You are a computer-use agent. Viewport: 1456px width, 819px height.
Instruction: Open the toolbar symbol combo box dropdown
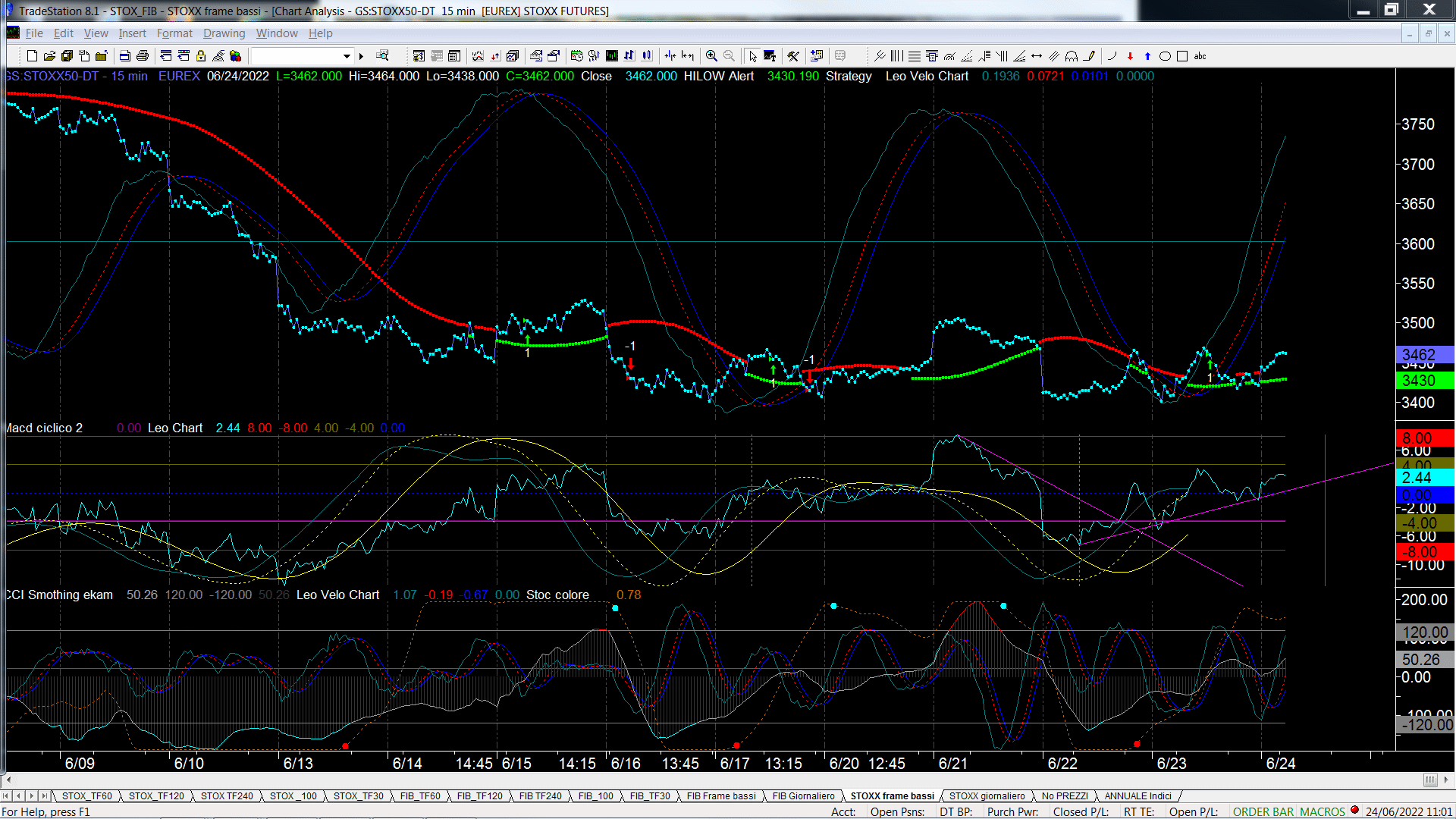[x=347, y=56]
